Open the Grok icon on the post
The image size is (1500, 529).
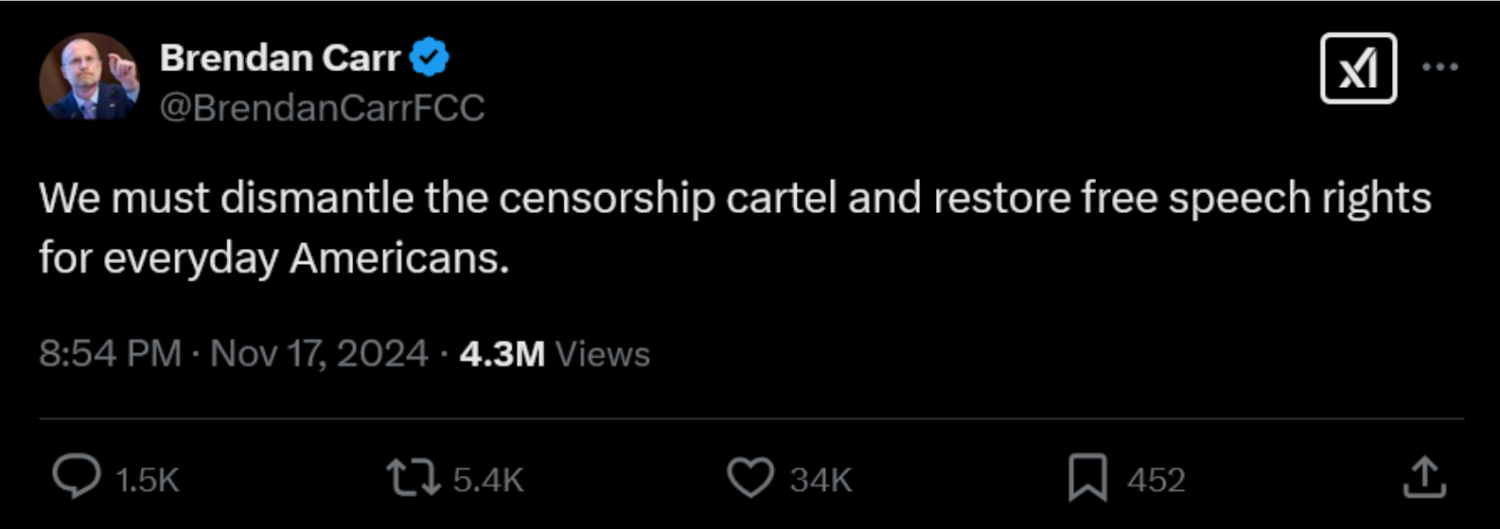[1358, 69]
